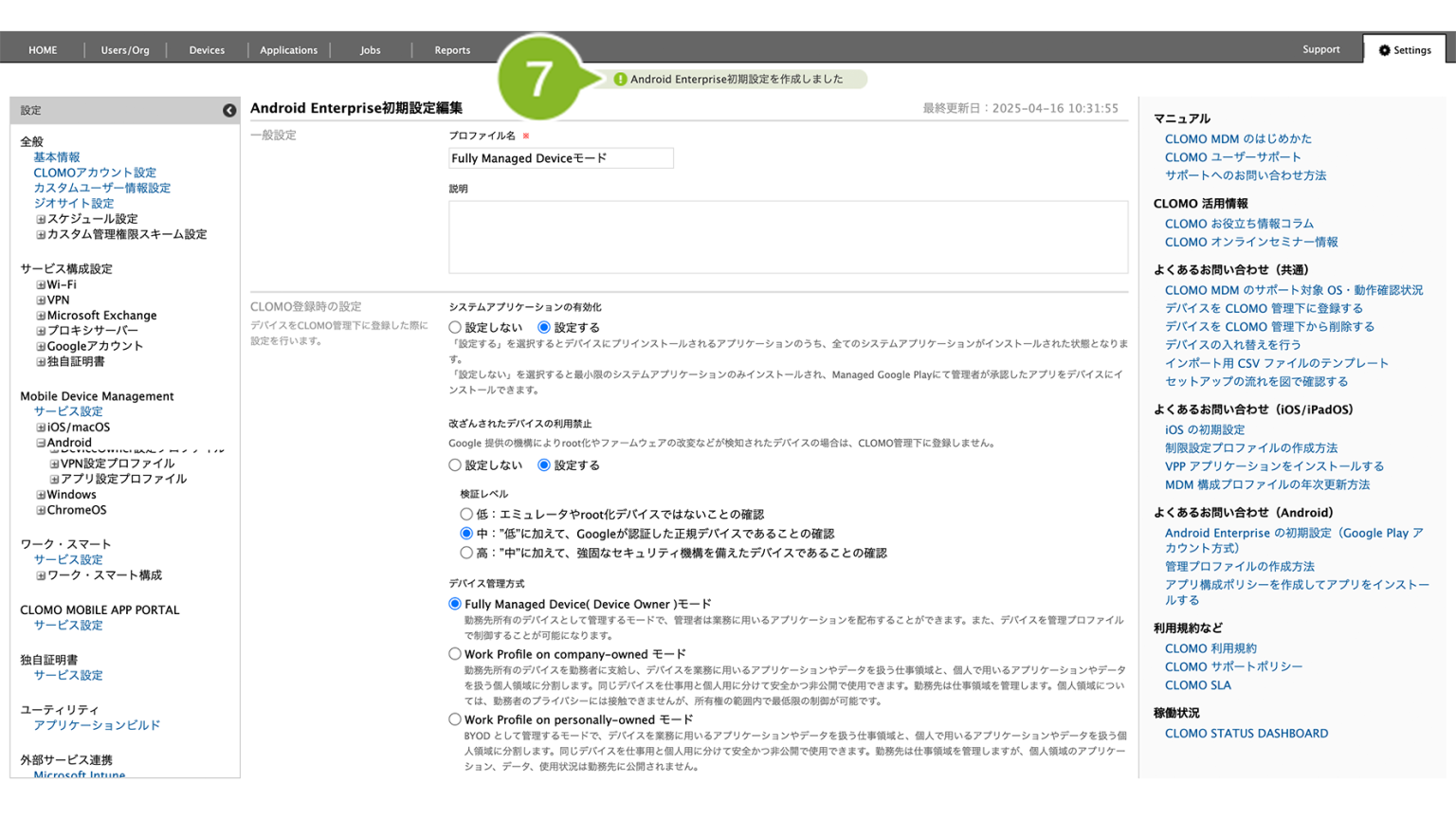Expand ワーク・スマート構成 tree node
Viewport: 1456px width, 819px height.
[41, 575]
